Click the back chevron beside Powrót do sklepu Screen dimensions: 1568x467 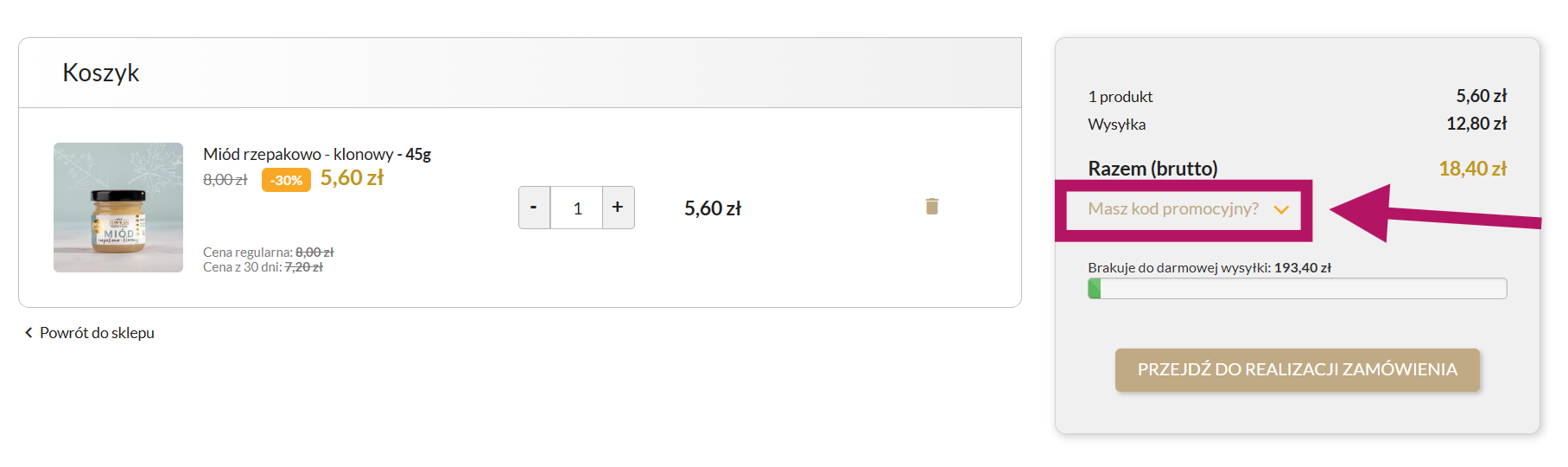(x=29, y=333)
